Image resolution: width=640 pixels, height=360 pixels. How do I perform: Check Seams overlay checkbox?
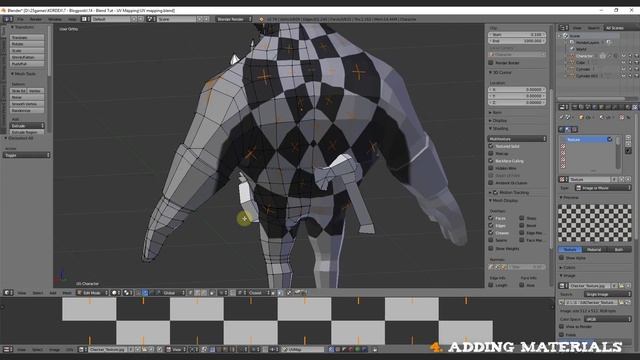coord(491,240)
